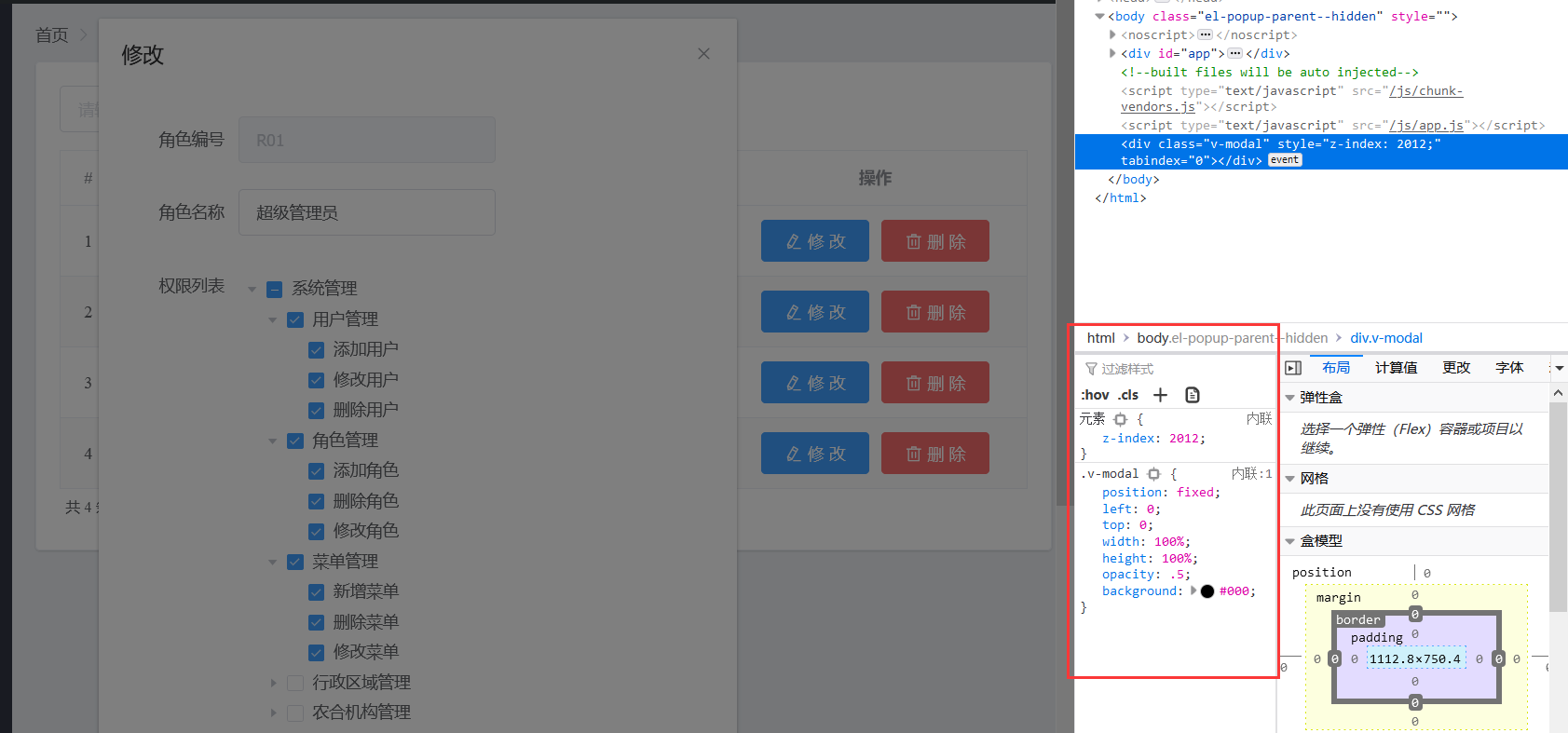
Task: Click the trash icon in row 4's 删除 button
Action: pos(914,454)
